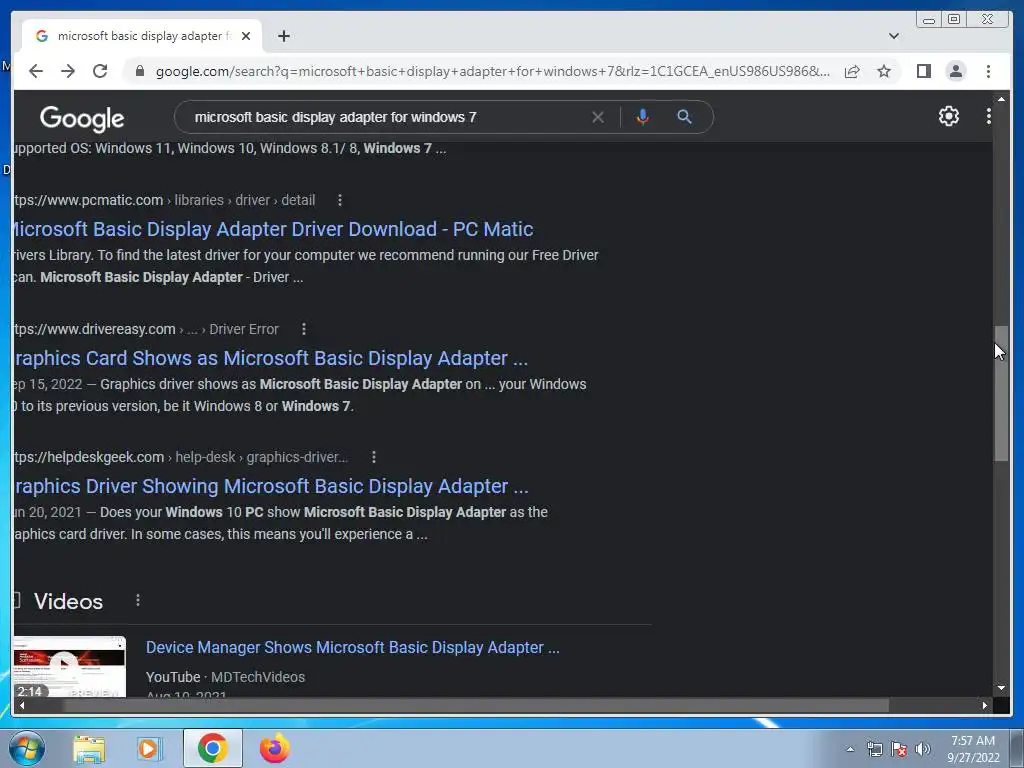The width and height of the screenshot is (1024, 768).
Task: Open more options for drivereasy.com result
Action: pos(304,329)
